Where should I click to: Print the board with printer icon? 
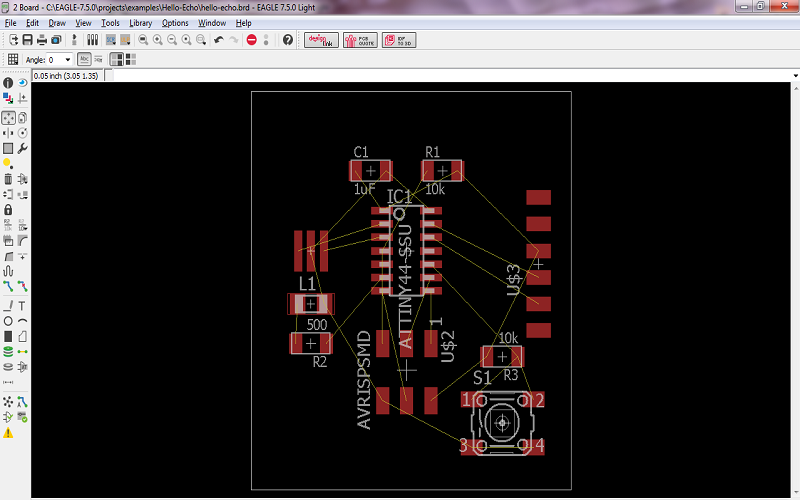pos(42,40)
